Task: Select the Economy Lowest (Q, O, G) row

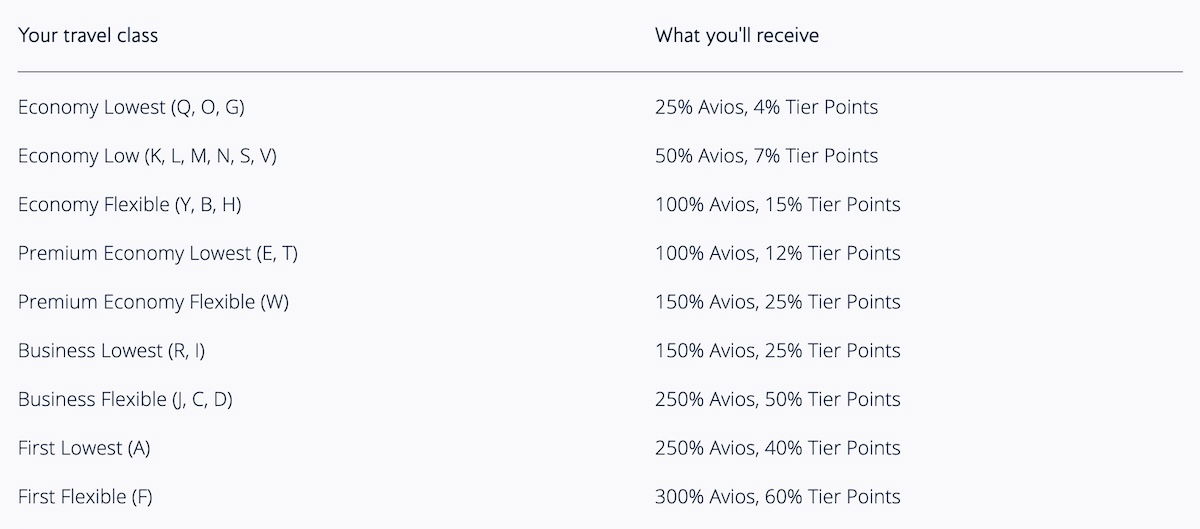Action: [600, 107]
